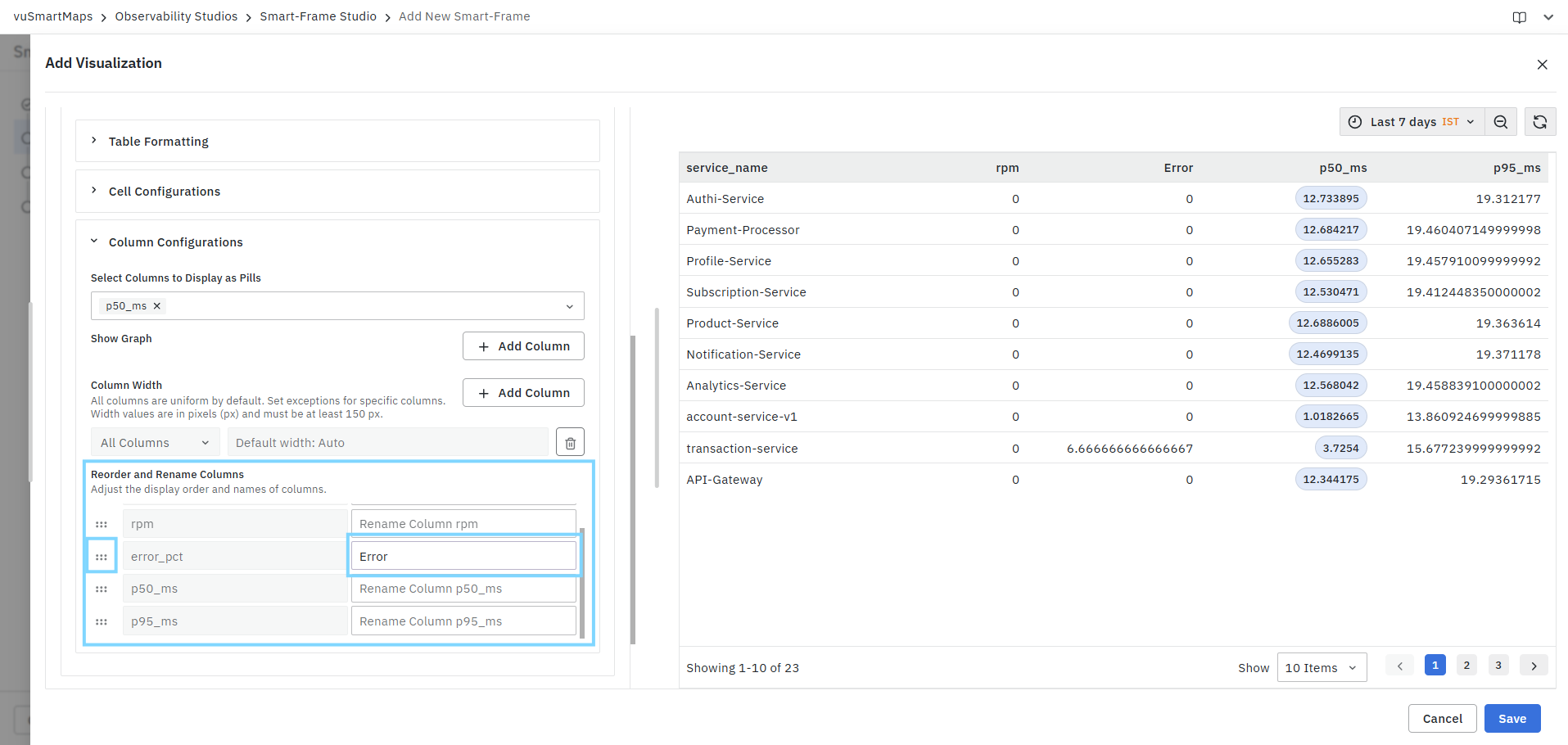
Task: Click the p95_ms row drag handle
Action: pyautogui.click(x=102, y=621)
